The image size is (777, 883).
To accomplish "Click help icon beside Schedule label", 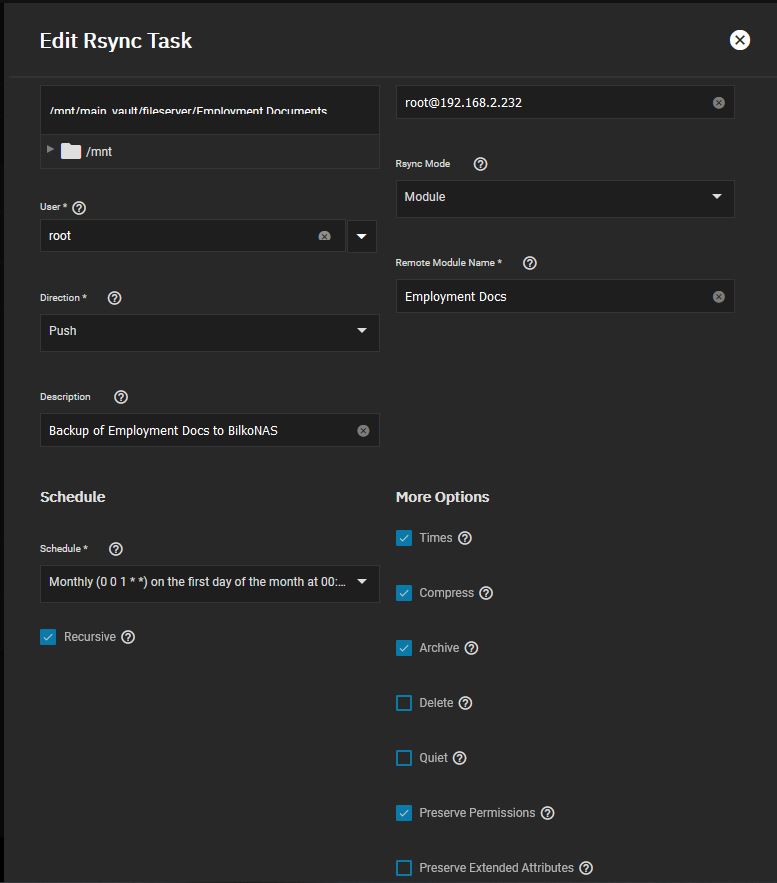I will pyautogui.click(x=115, y=549).
